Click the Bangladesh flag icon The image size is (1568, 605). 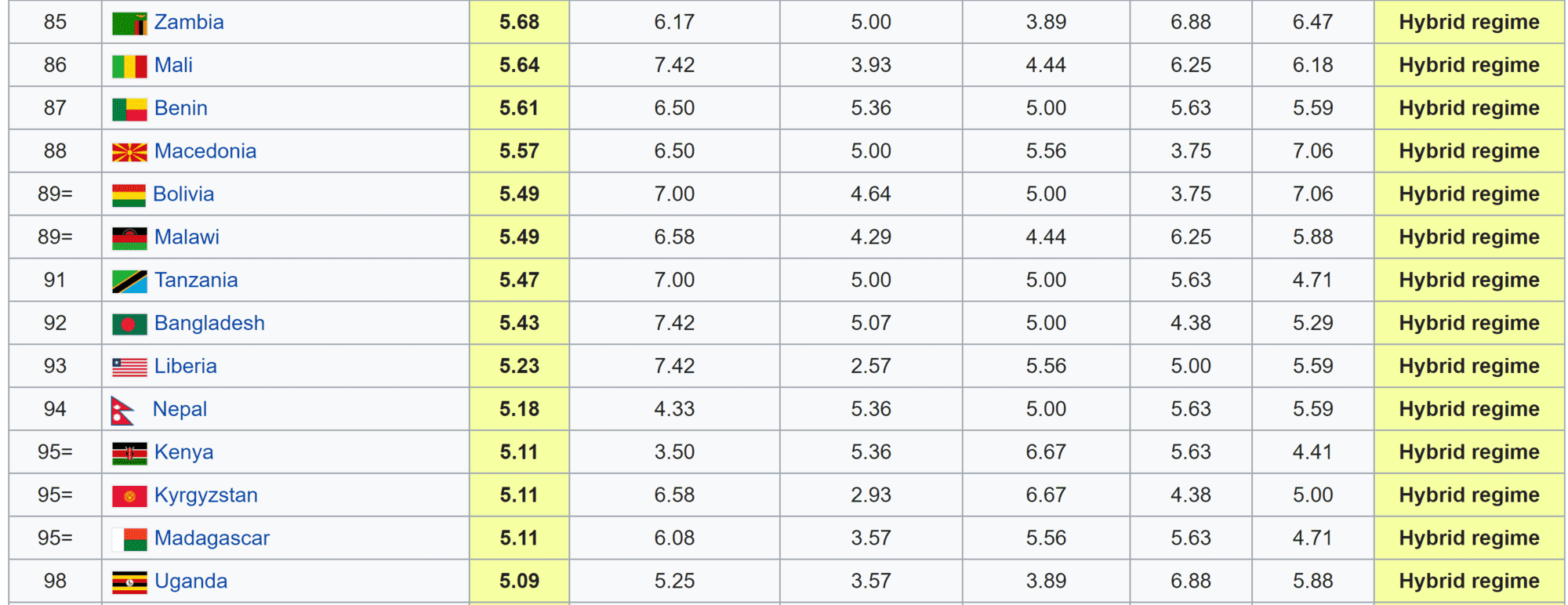(x=129, y=324)
